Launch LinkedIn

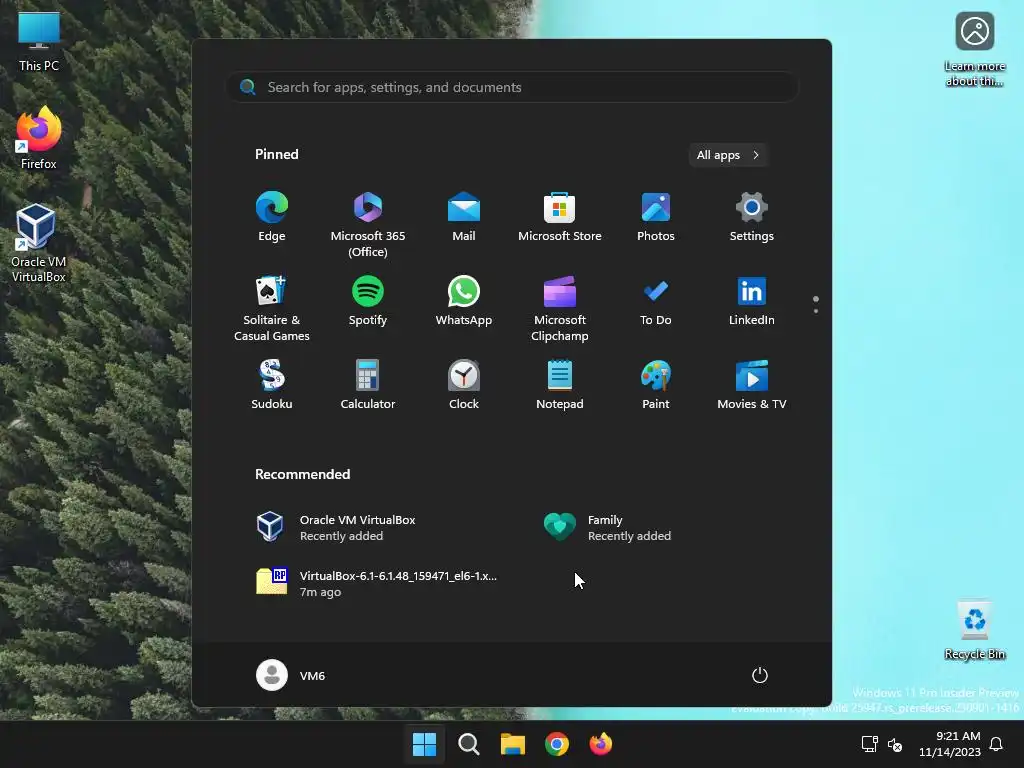pyautogui.click(x=752, y=301)
